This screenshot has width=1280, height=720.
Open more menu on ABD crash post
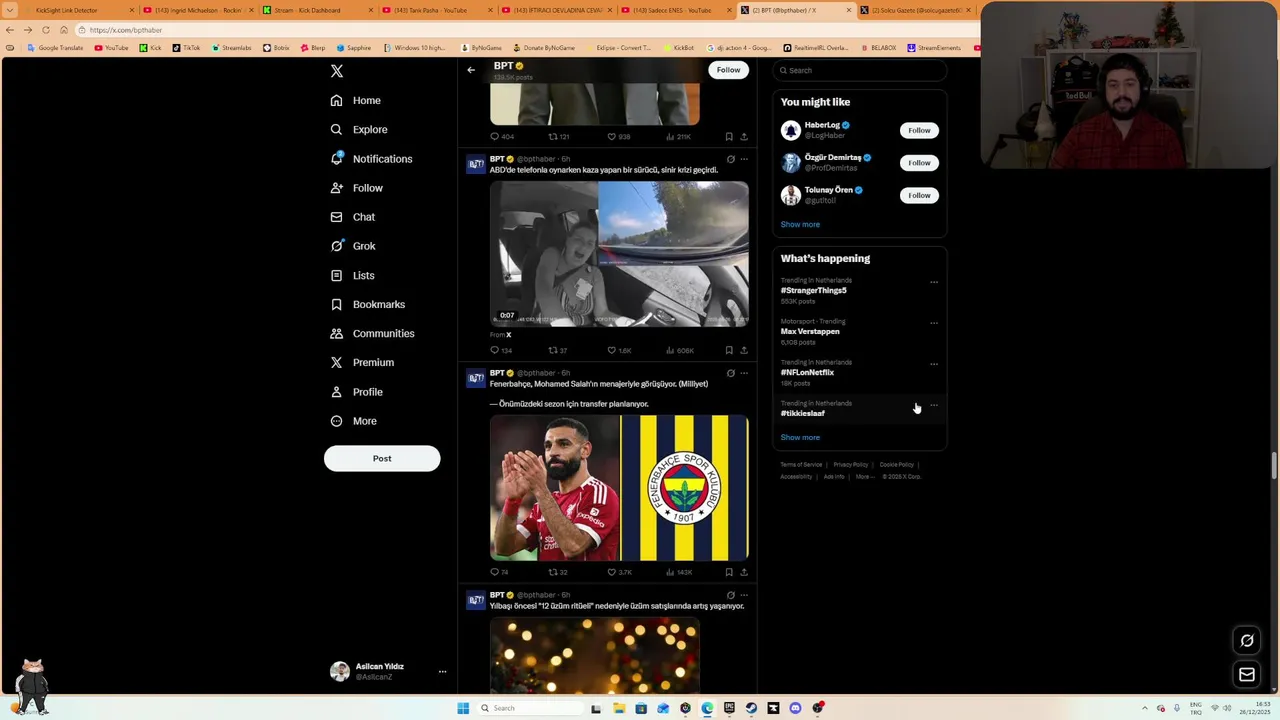click(x=743, y=159)
